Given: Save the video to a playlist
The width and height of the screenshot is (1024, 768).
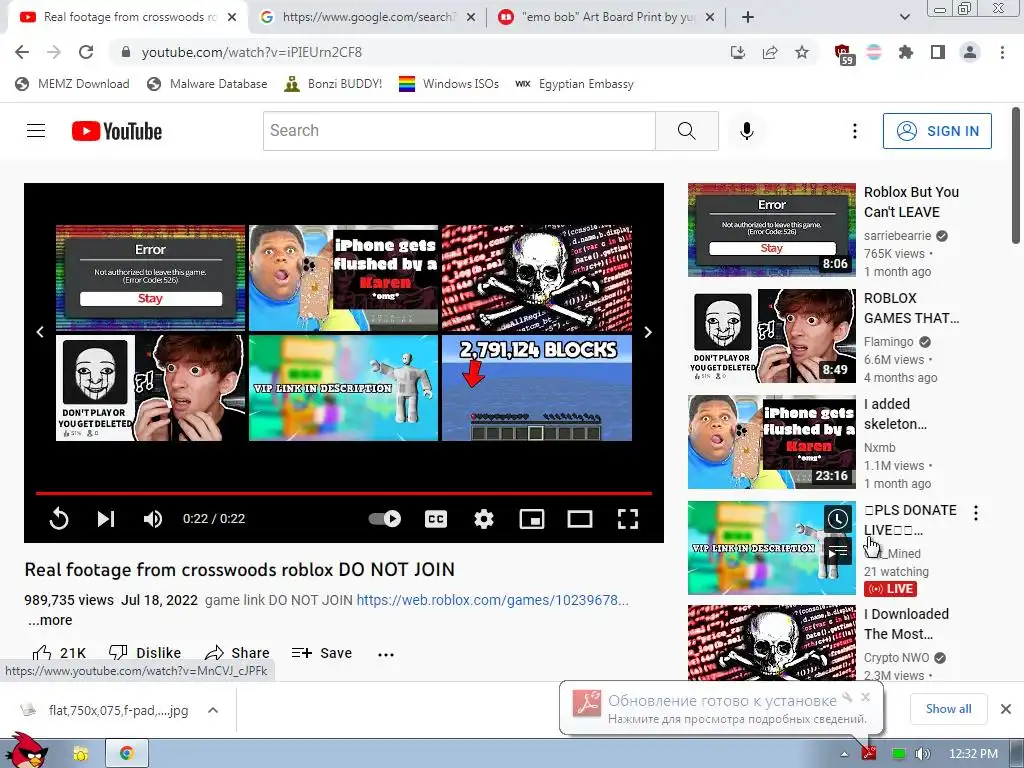Looking at the screenshot, I should click(322, 653).
